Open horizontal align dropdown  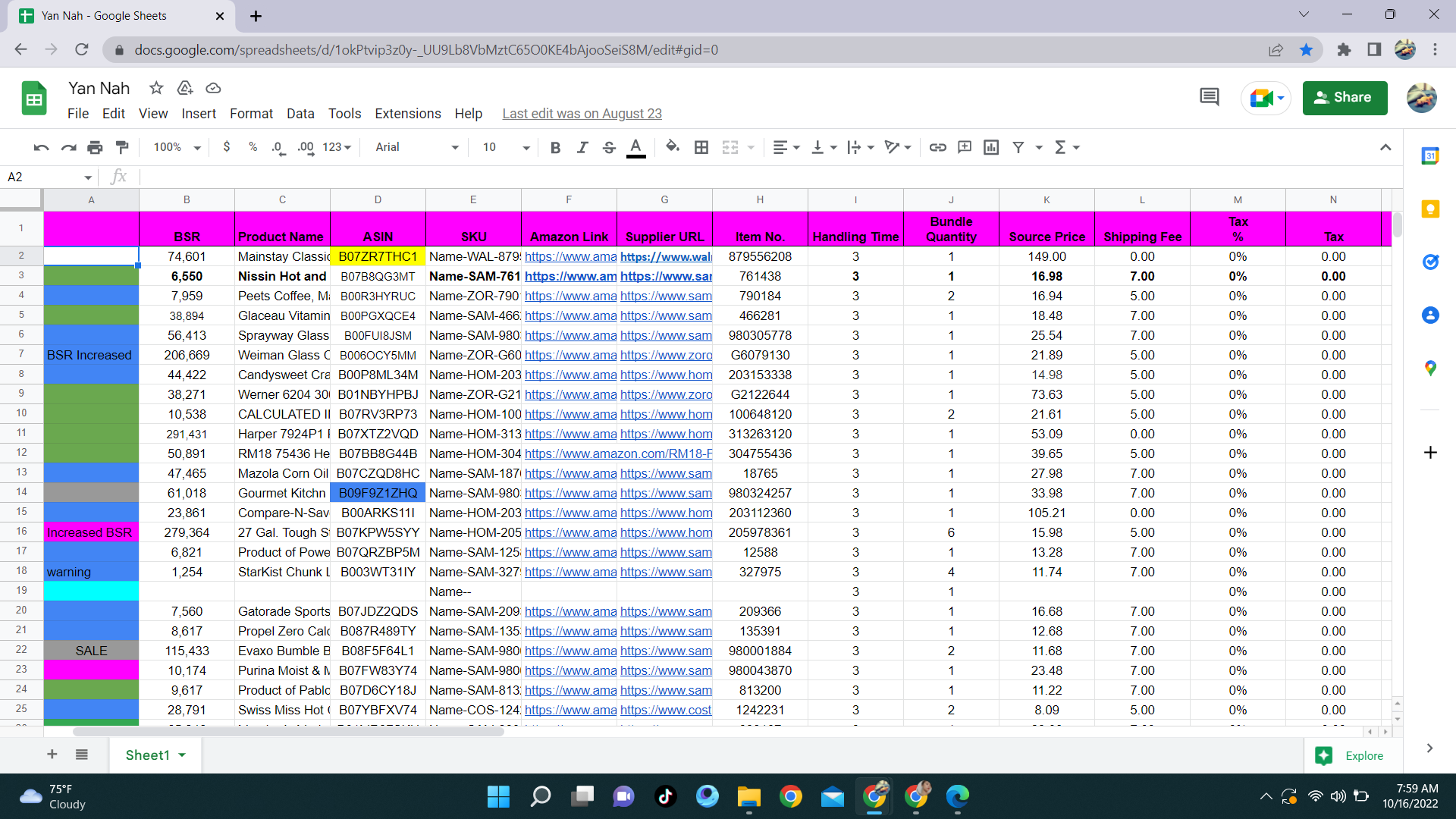click(786, 147)
